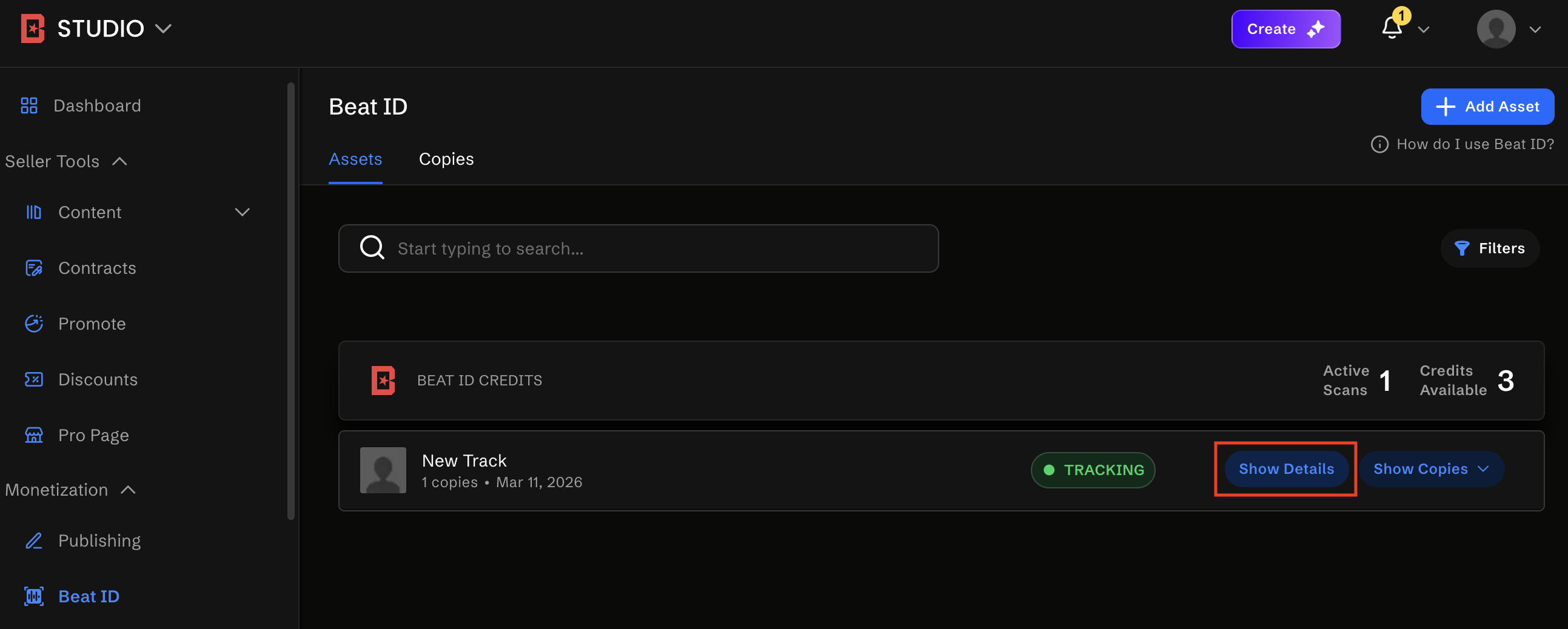Click the Add Asset button
This screenshot has height=629, width=1568.
pyautogui.click(x=1487, y=106)
